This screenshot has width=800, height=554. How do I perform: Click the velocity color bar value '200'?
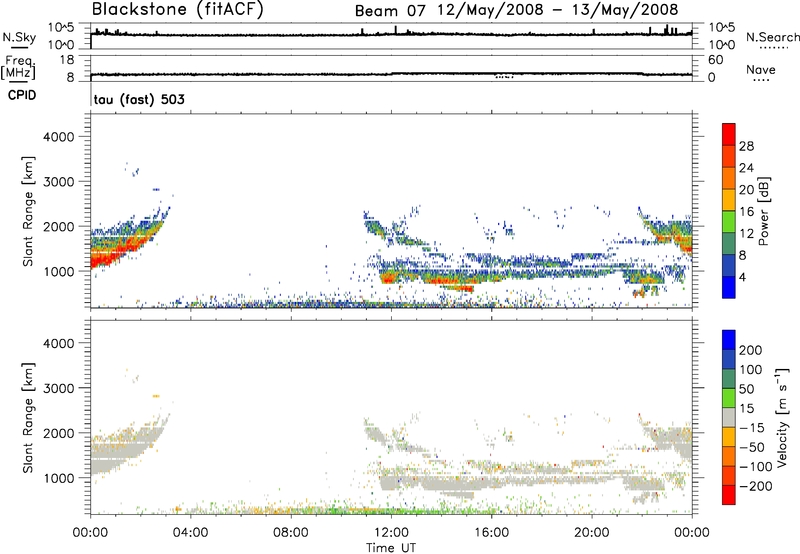coord(751,350)
